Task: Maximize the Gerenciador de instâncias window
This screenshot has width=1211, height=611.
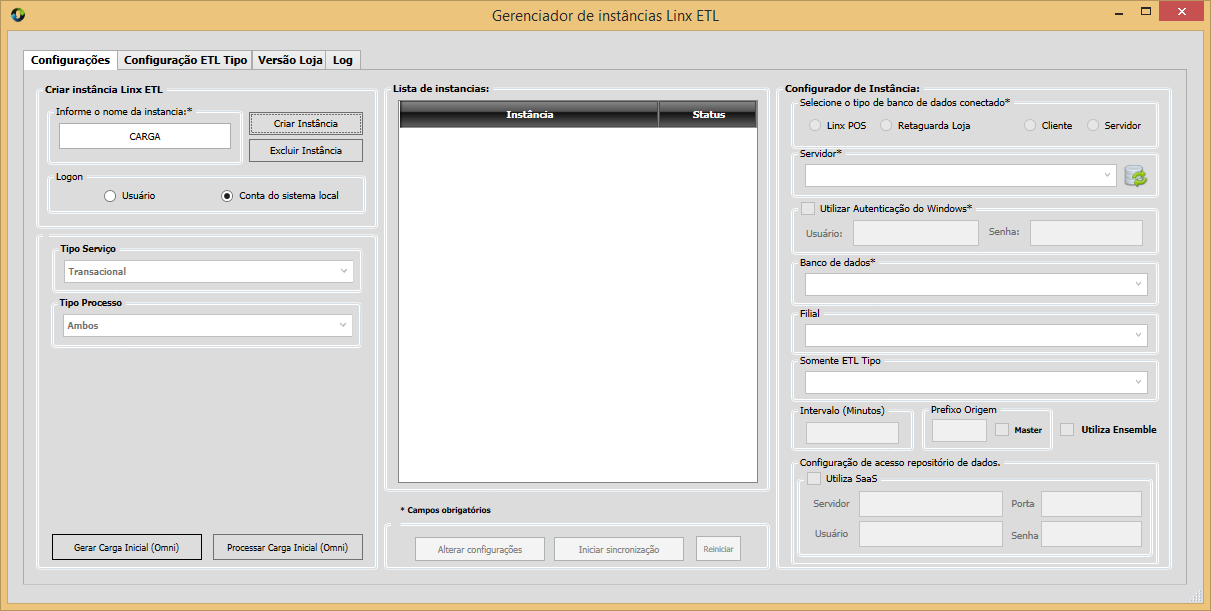Action: tap(1148, 11)
